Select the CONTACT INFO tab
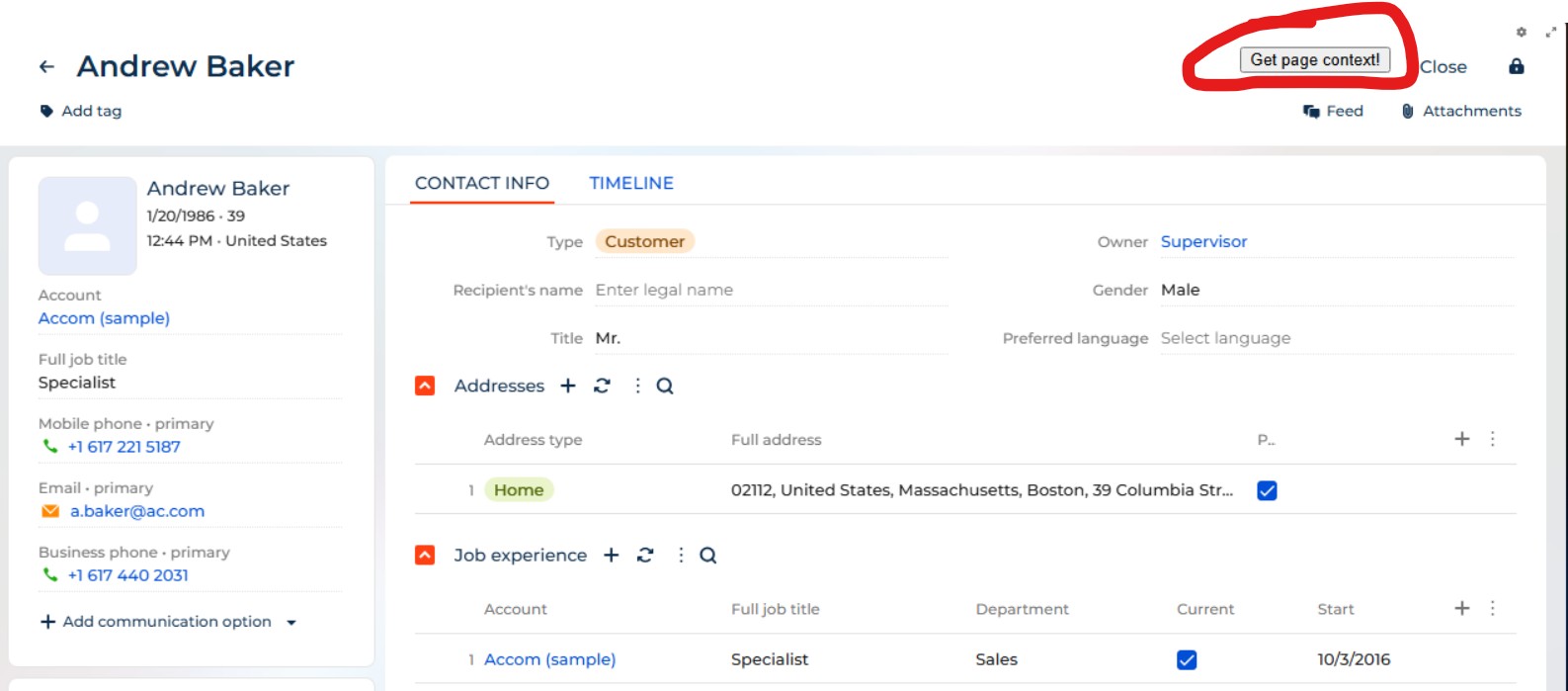The height and width of the screenshot is (691, 1568). point(482,183)
